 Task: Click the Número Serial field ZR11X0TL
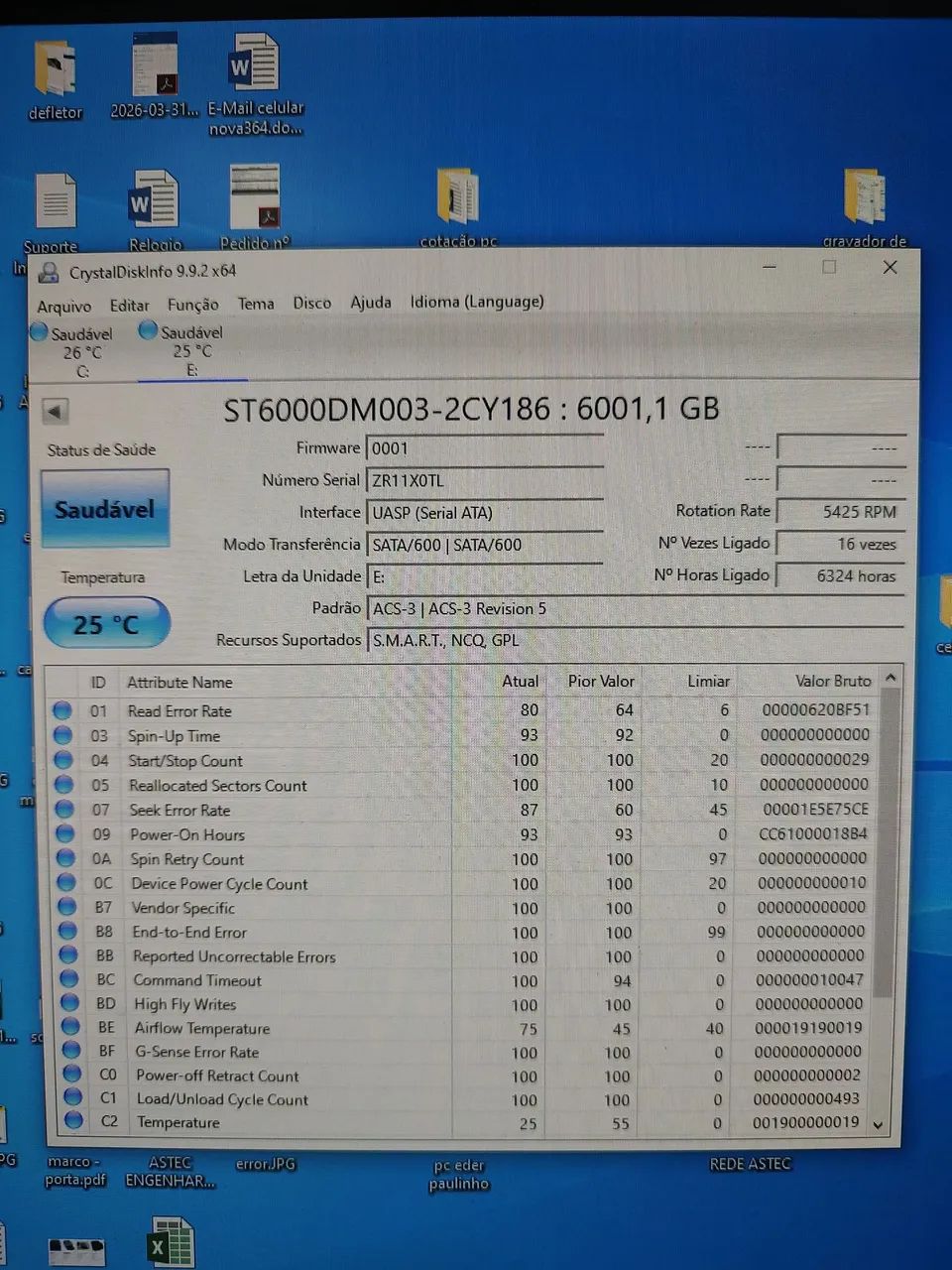click(484, 480)
